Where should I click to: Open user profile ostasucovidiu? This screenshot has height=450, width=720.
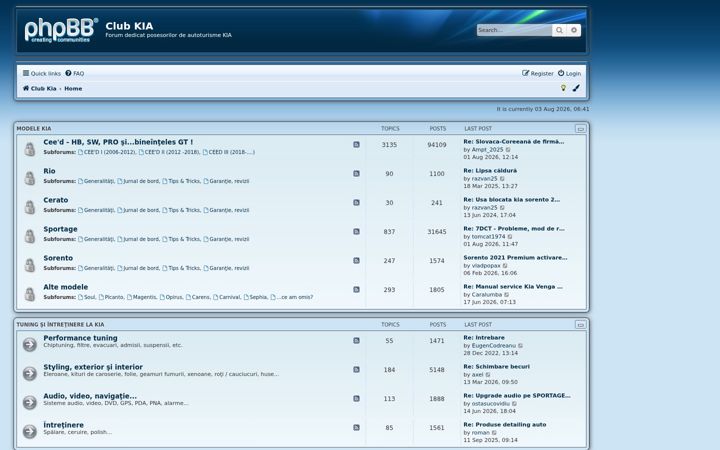(x=490, y=404)
